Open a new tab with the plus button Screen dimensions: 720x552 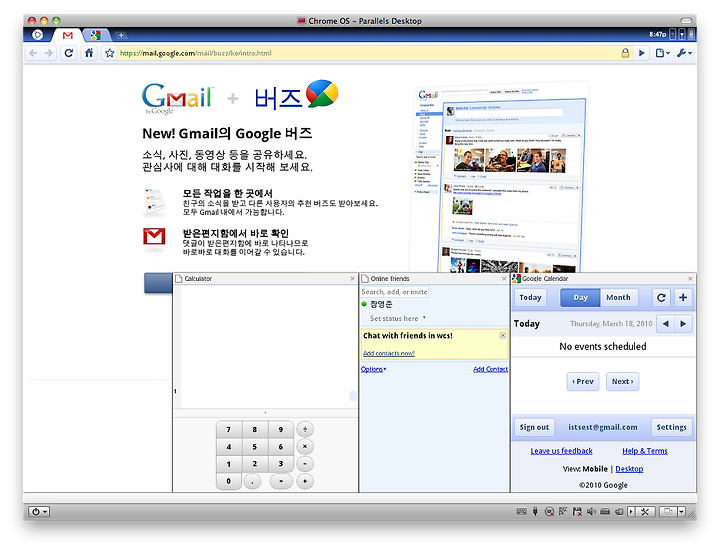pyautogui.click(x=121, y=35)
